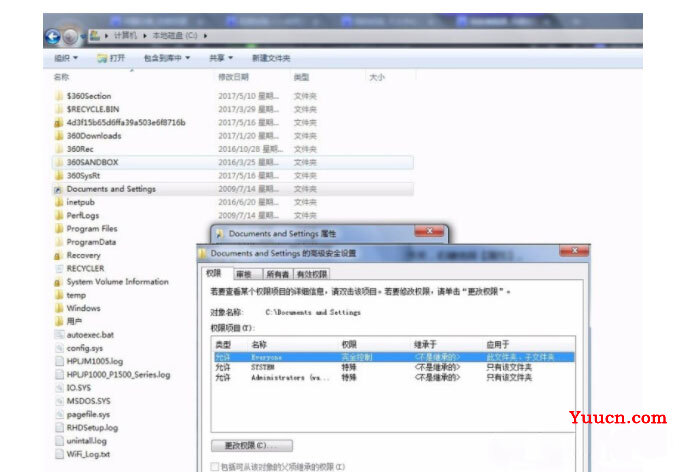Screen dimensions: 679x472
Task: Select the 360SANDBOX folder icon
Action: [x=59, y=162]
